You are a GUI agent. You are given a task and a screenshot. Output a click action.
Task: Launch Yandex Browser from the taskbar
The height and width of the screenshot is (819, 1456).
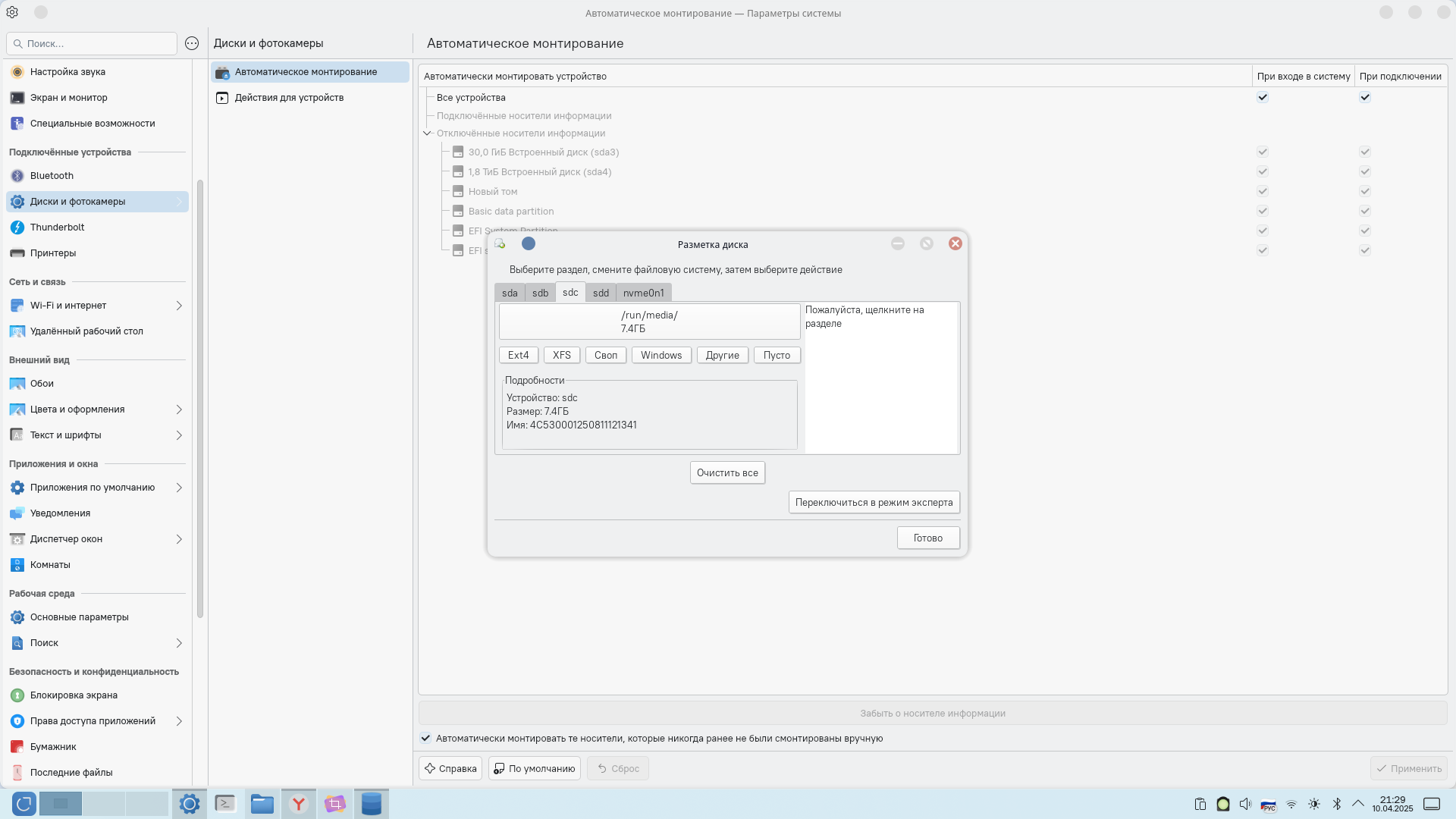pos(299,804)
